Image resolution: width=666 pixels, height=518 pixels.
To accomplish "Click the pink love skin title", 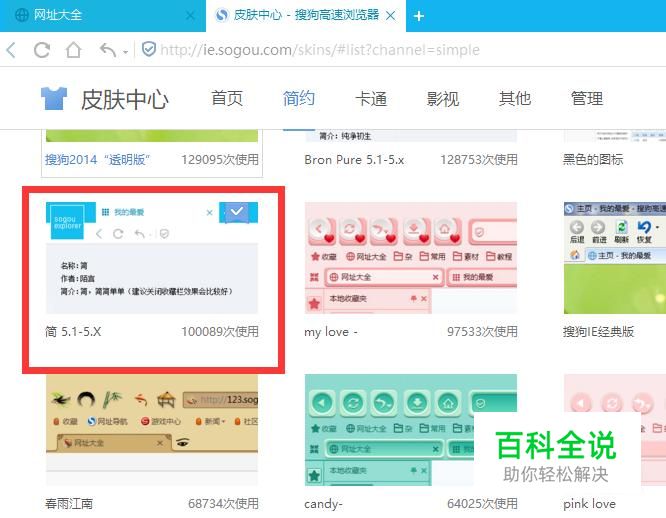I will coord(590,504).
